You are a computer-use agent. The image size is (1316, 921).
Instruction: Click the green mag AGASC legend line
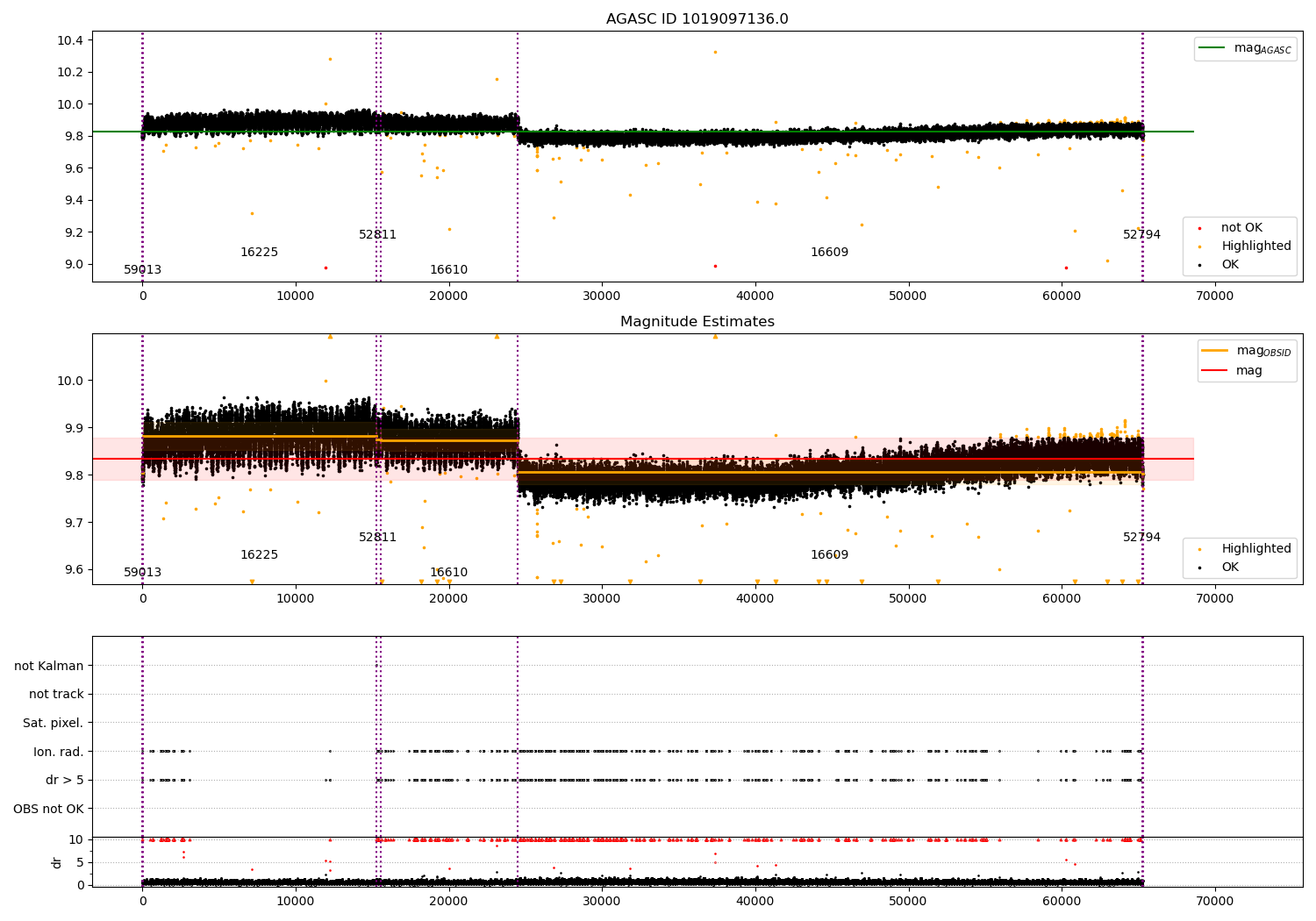coord(1212,48)
